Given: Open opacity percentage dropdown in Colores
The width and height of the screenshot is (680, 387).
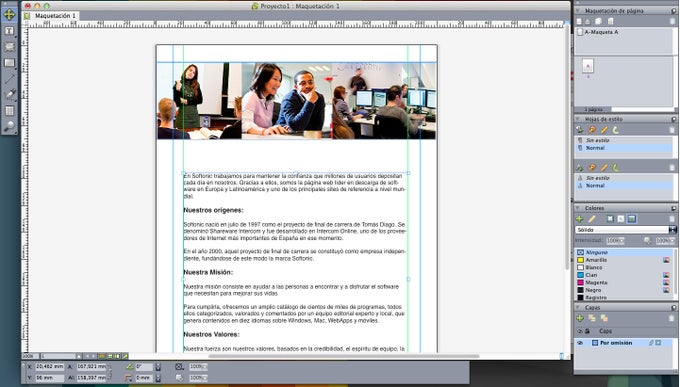Looking at the screenshot, I should (x=672, y=240).
